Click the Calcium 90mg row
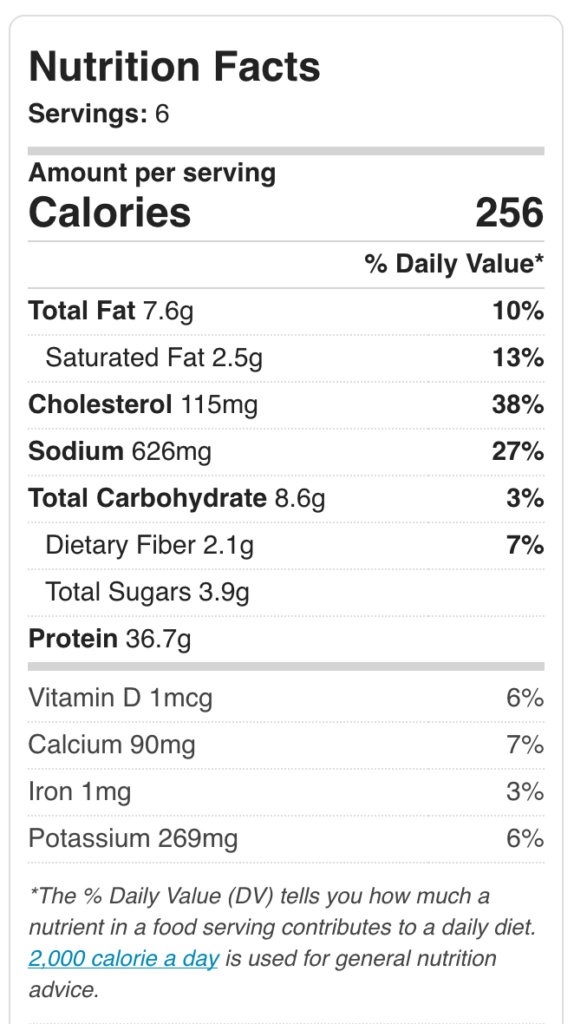 pos(286,745)
